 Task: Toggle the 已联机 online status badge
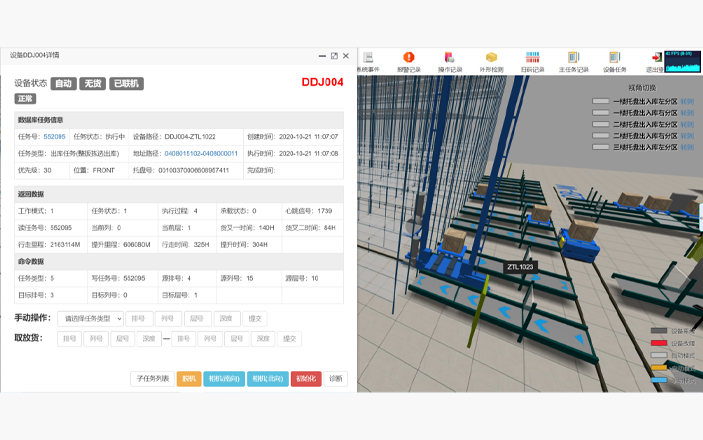(x=126, y=84)
